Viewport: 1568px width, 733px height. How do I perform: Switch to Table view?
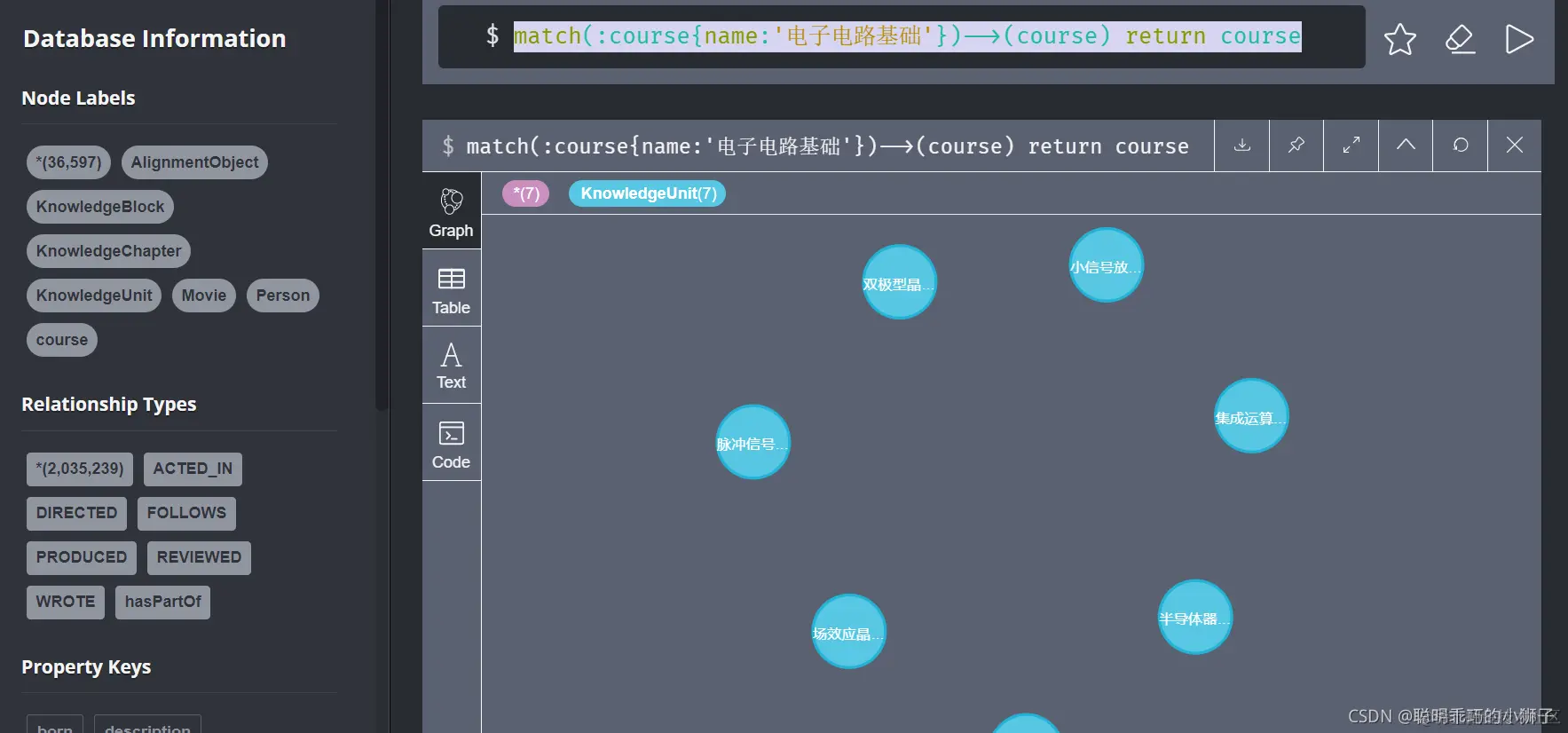pyautogui.click(x=452, y=289)
